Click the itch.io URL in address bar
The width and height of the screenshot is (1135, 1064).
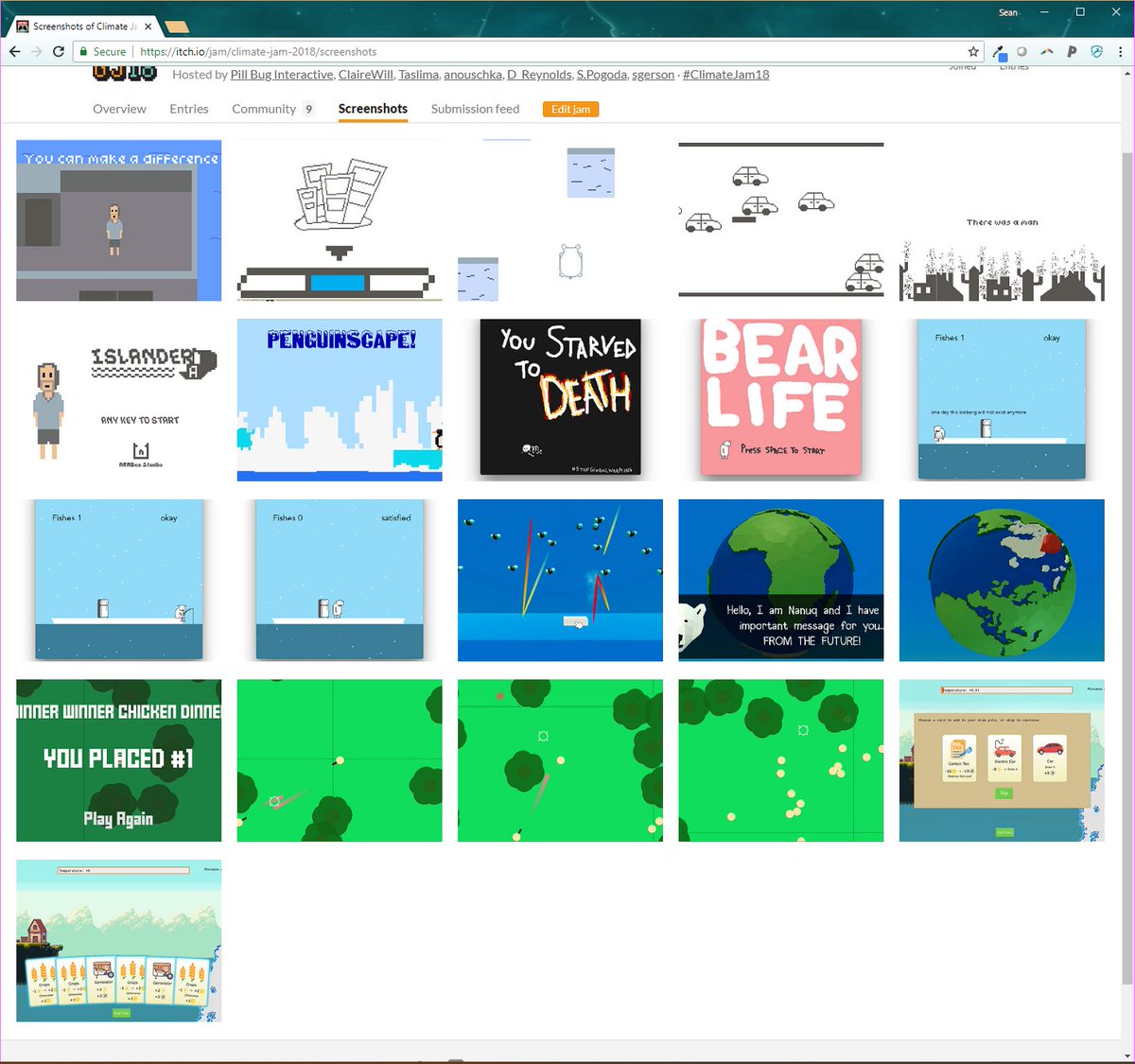(258, 52)
